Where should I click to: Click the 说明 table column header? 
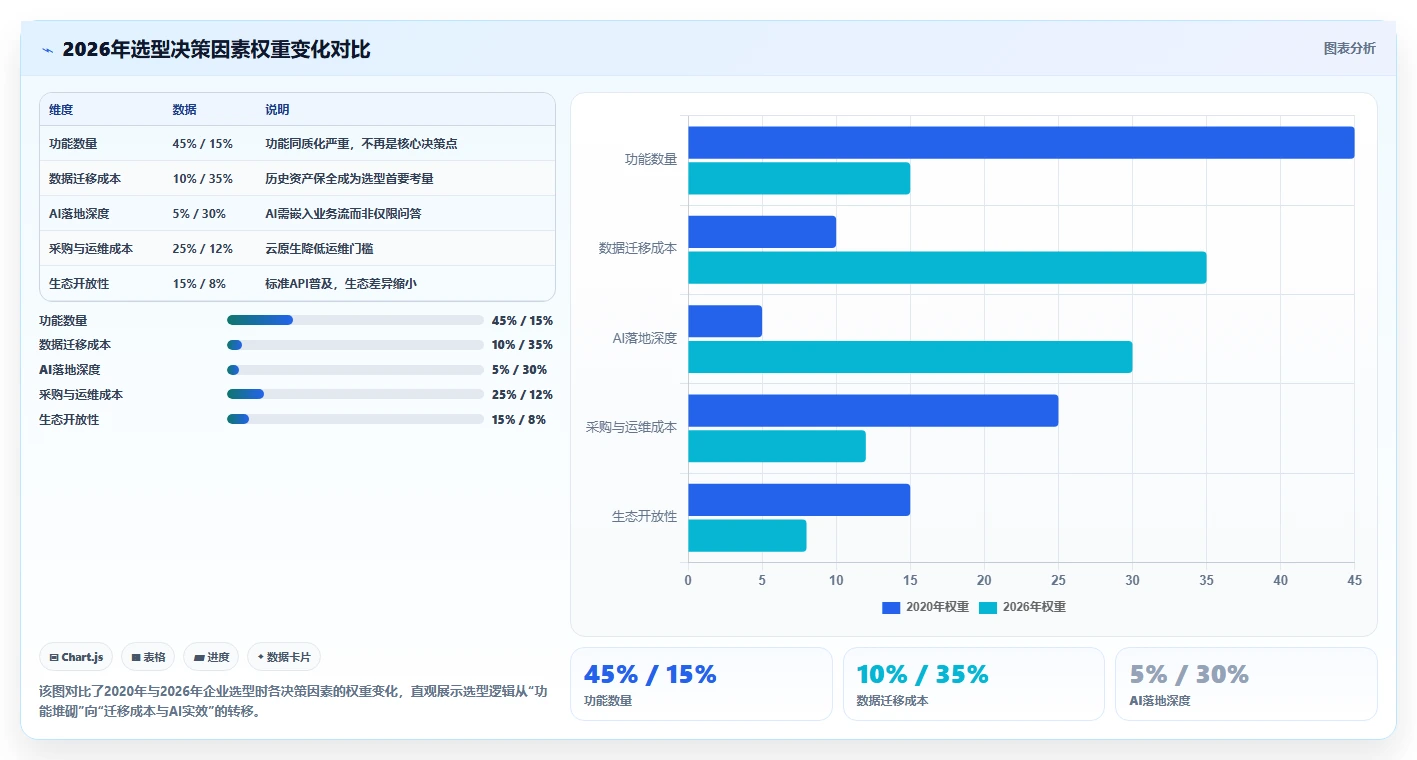(x=277, y=110)
